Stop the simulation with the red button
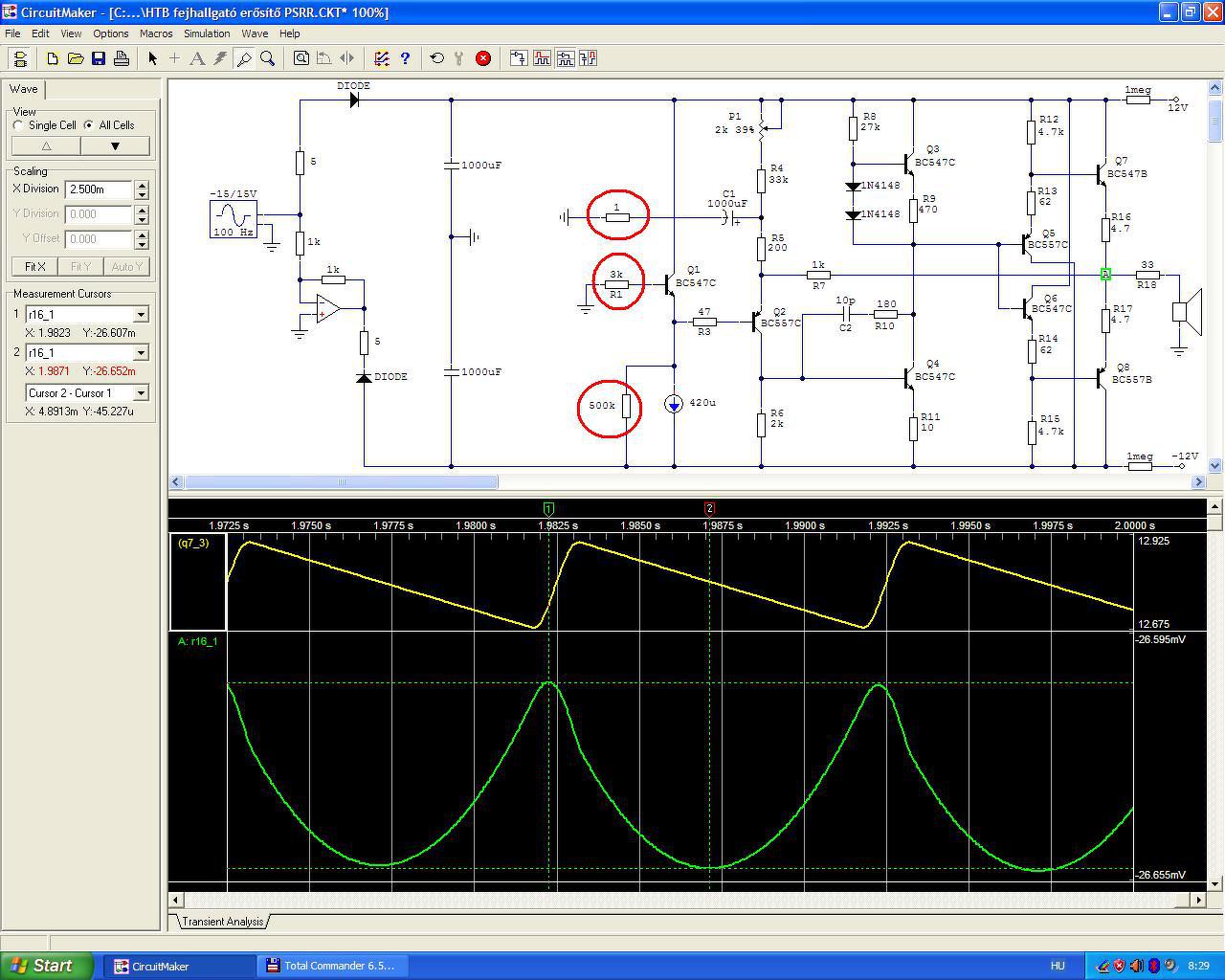The width and height of the screenshot is (1225, 980). (x=483, y=58)
